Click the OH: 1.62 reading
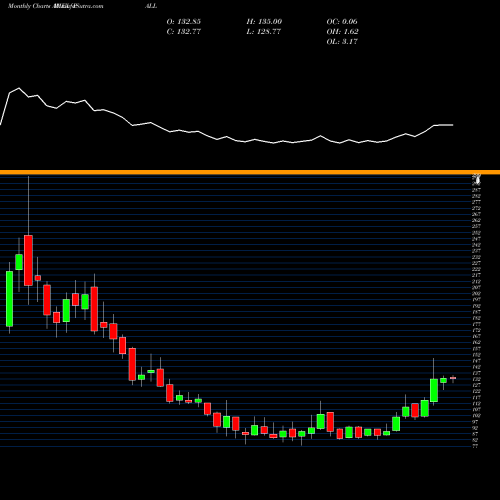This screenshot has height=500, width=500. 343,32
